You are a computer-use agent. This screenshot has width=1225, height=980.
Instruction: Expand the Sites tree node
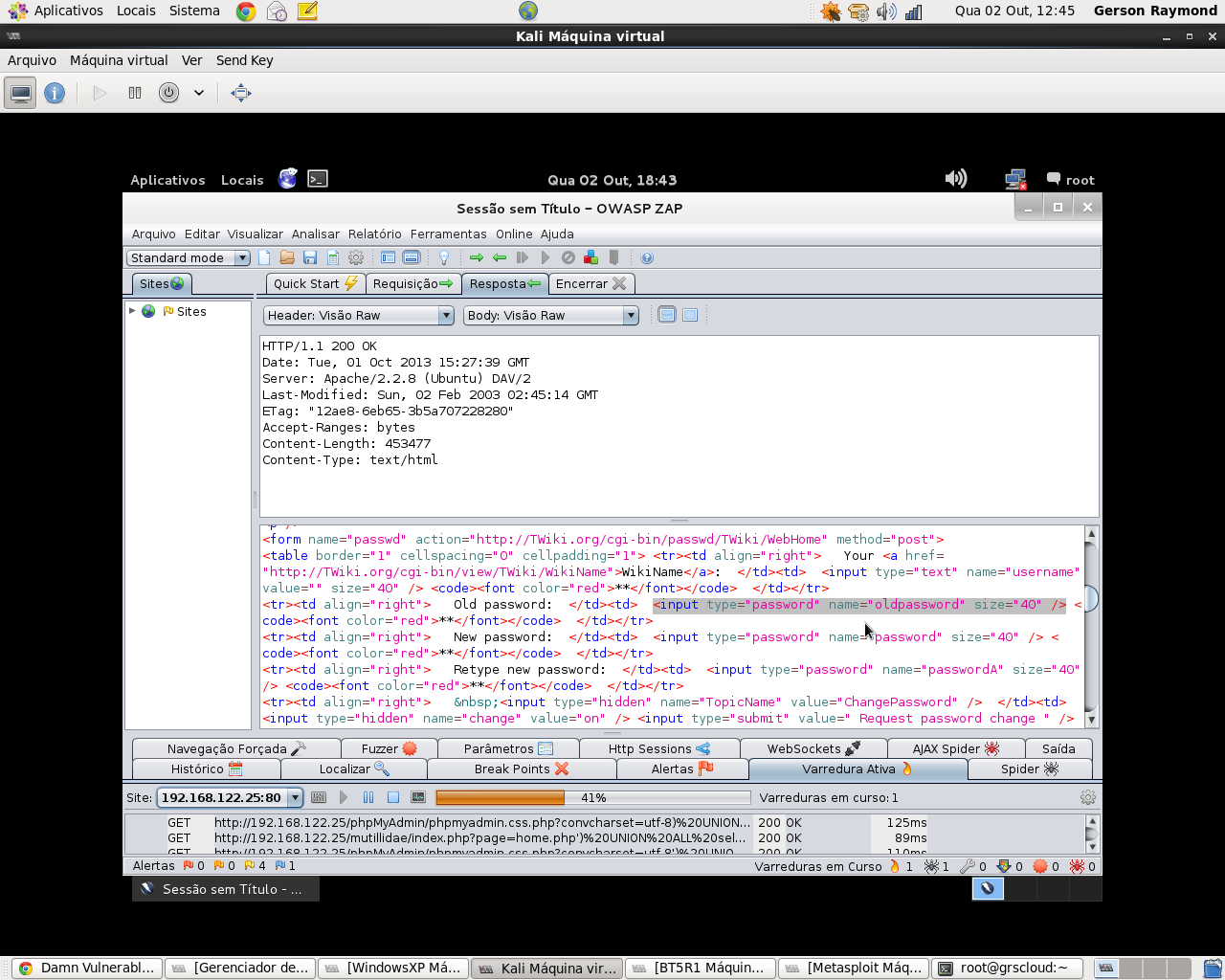pos(132,311)
